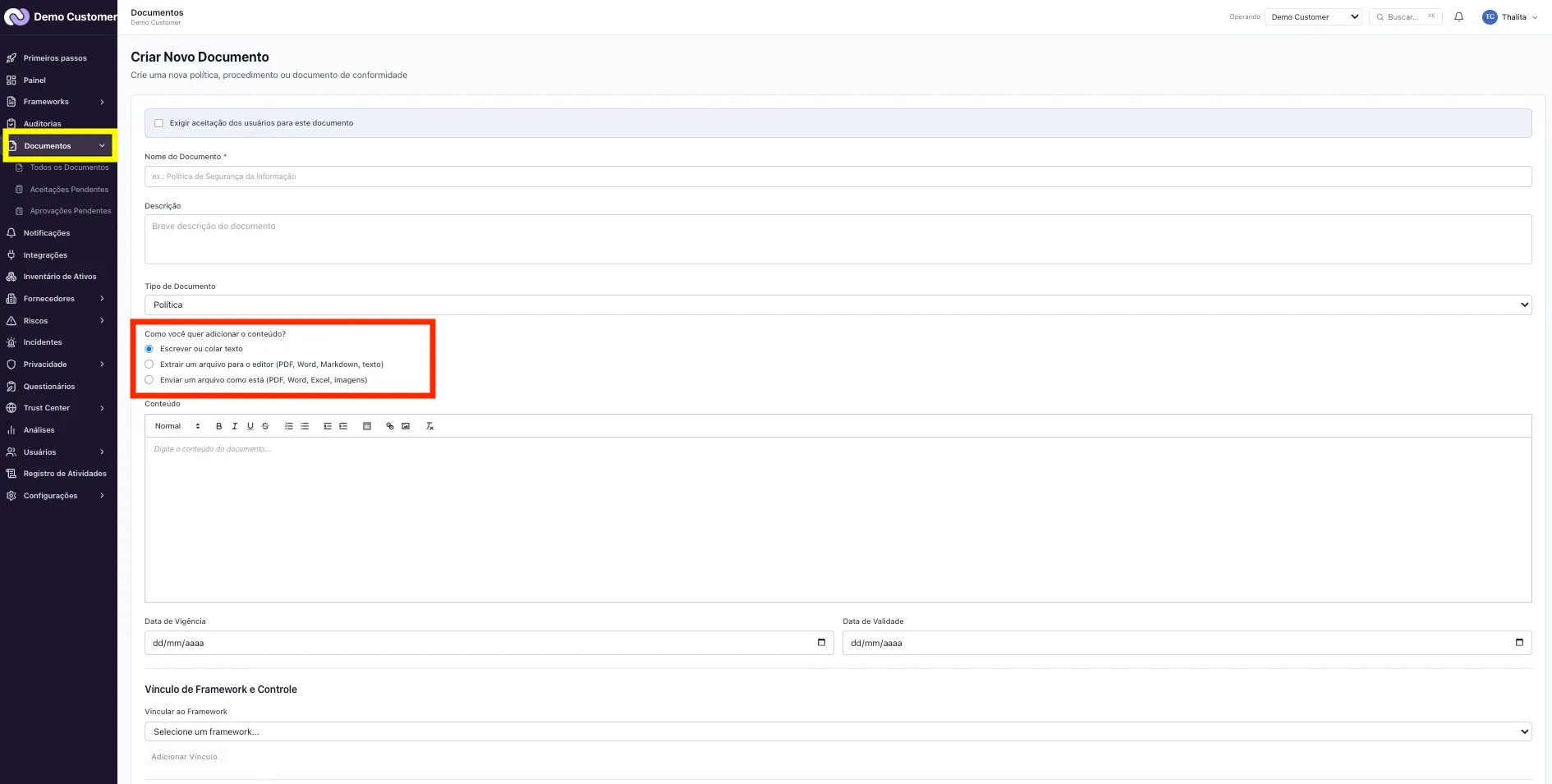1552x784 pixels.
Task: Insert an ordered numbered list
Action: point(289,426)
